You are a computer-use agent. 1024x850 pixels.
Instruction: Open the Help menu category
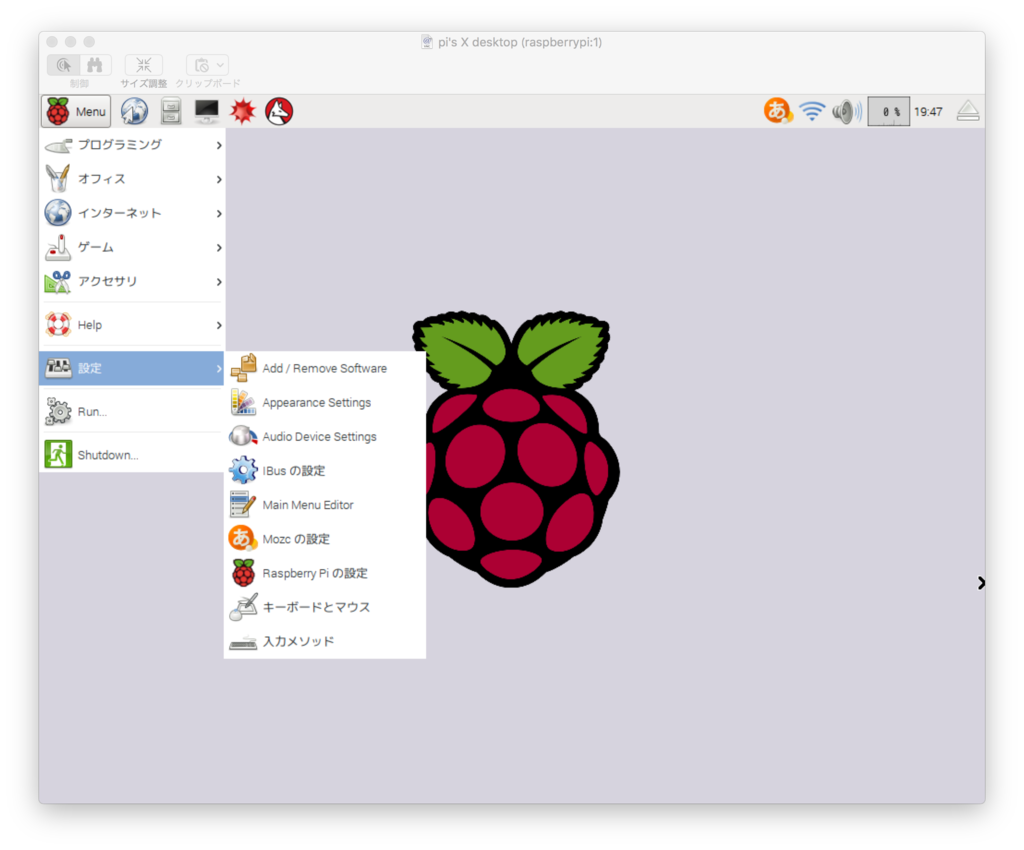coord(133,324)
